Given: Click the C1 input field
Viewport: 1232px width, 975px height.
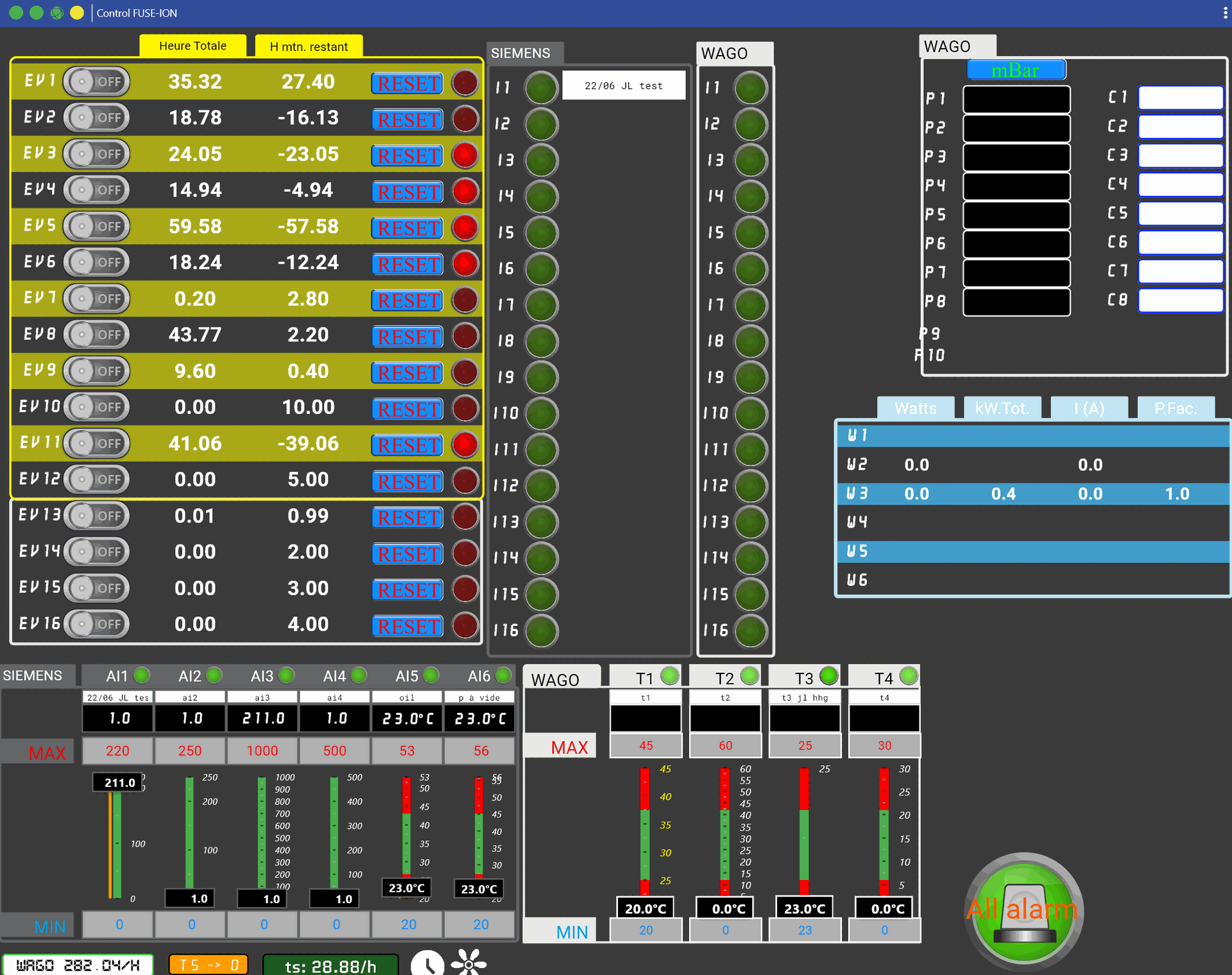Looking at the screenshot, I should tap(1181, 98).
